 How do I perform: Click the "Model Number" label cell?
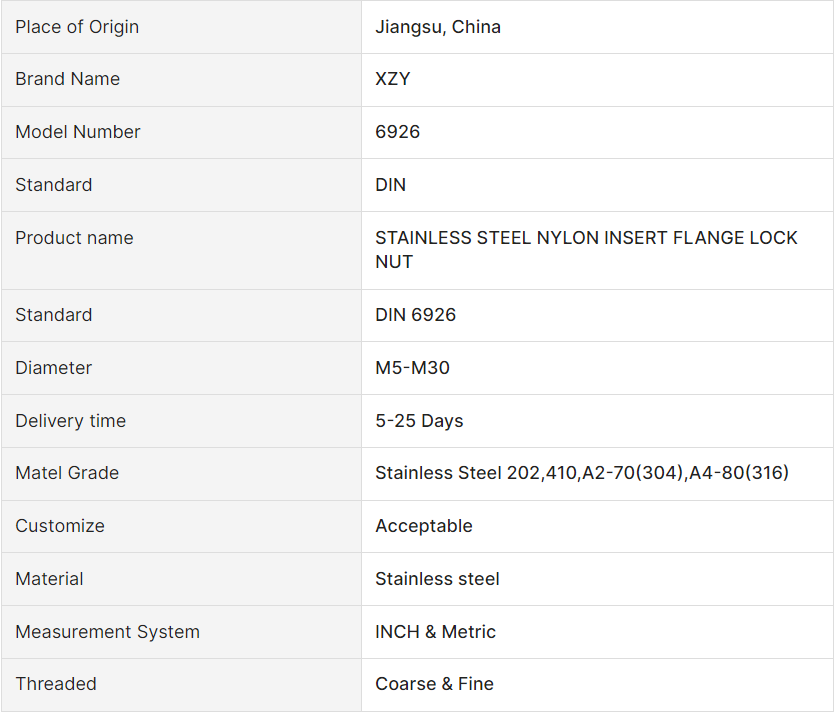pyautogui.click(x=78, y=132)
